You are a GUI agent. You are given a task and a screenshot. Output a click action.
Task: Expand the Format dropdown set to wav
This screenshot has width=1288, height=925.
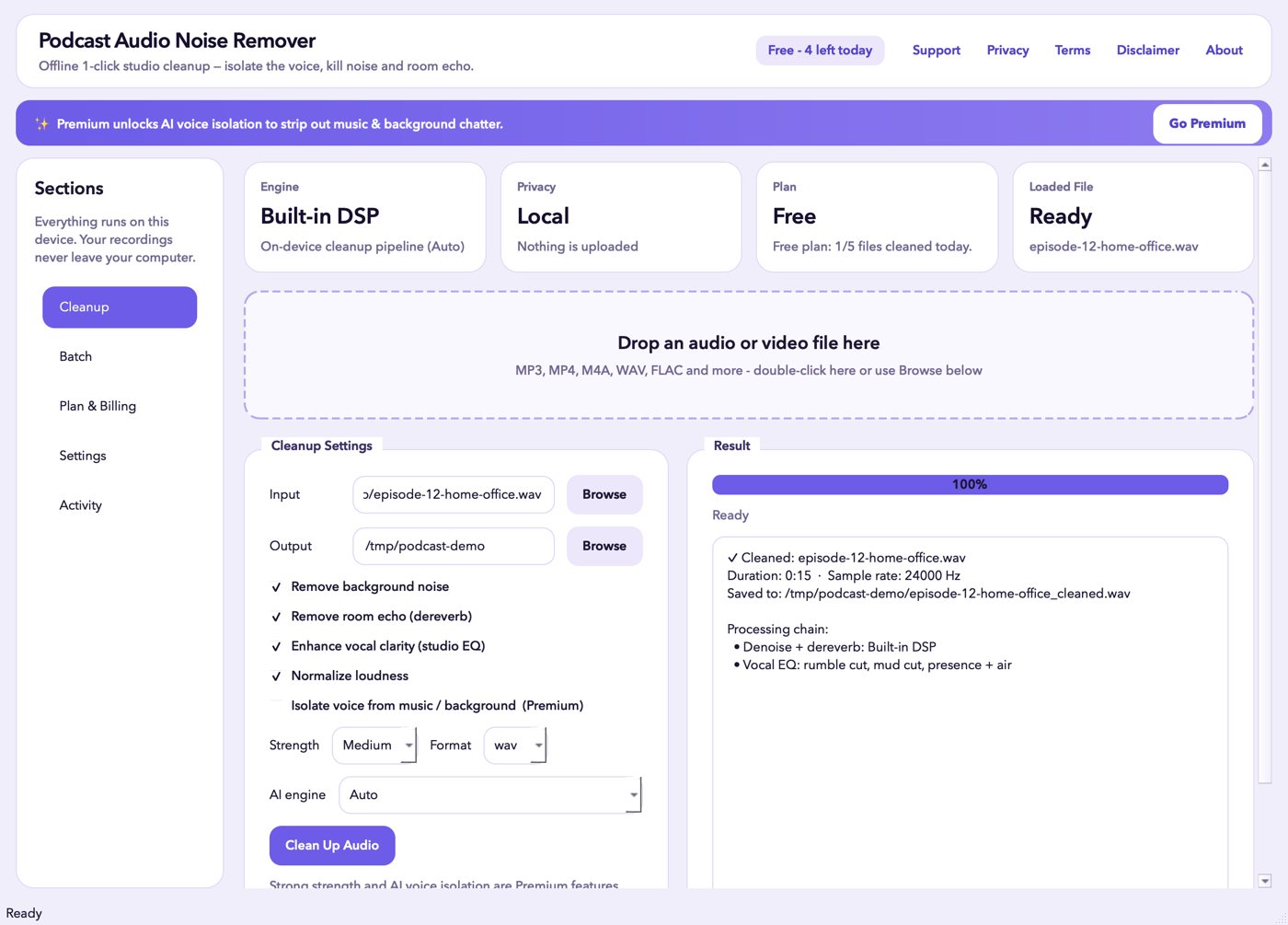(x=515, y=746)
